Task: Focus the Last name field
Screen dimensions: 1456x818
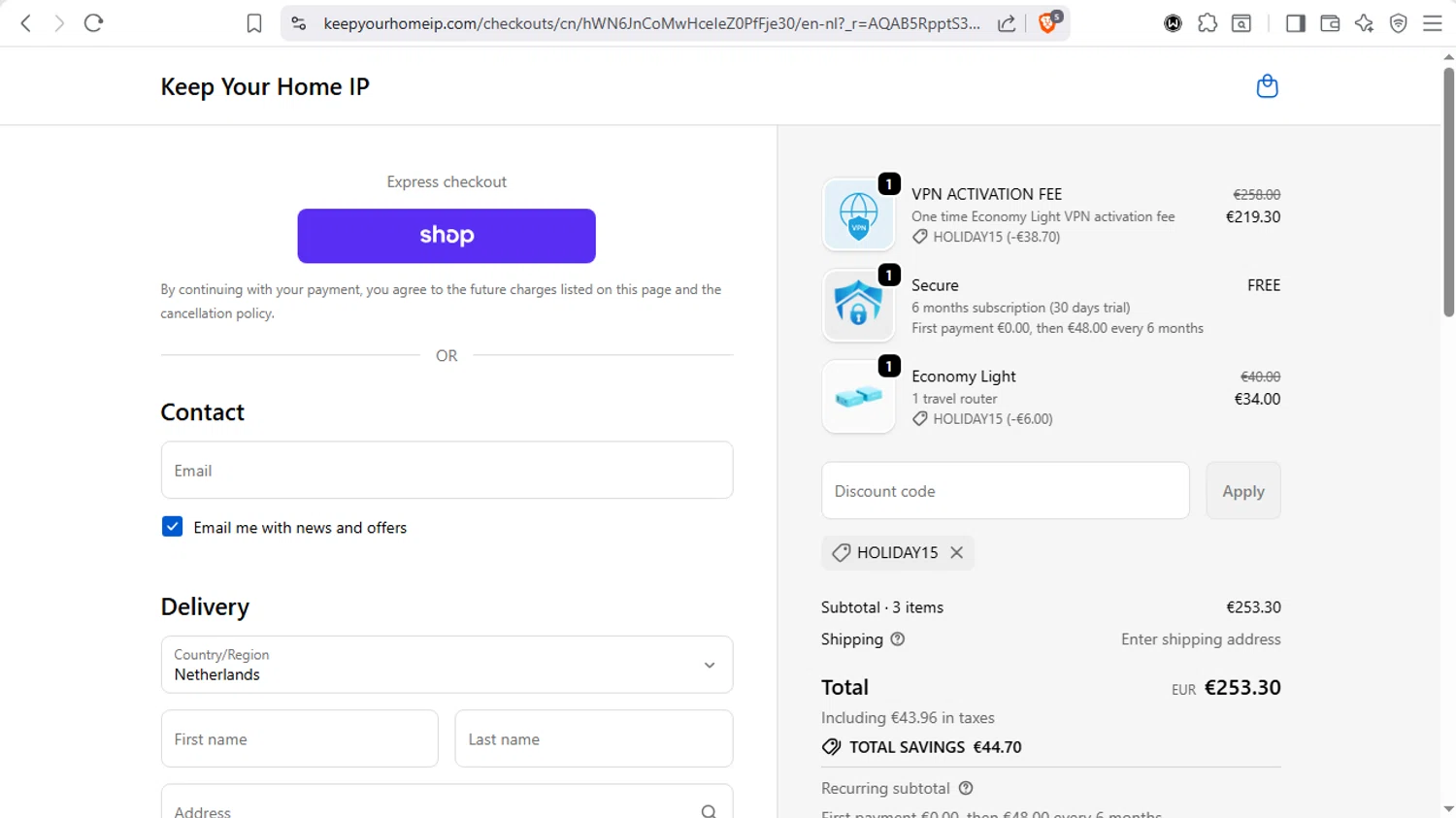Action: (593, 739)
